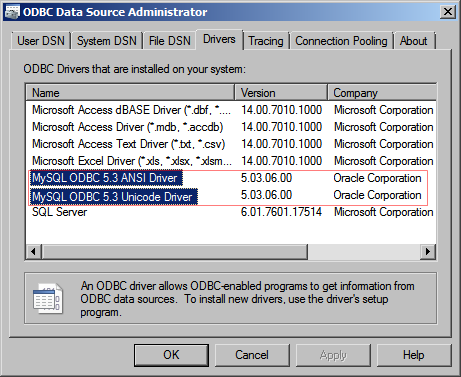This screenshot has height=377, width=461.
Task: Click the horizontal scrollbar left arrow
Action: click(x=34, y=251)
